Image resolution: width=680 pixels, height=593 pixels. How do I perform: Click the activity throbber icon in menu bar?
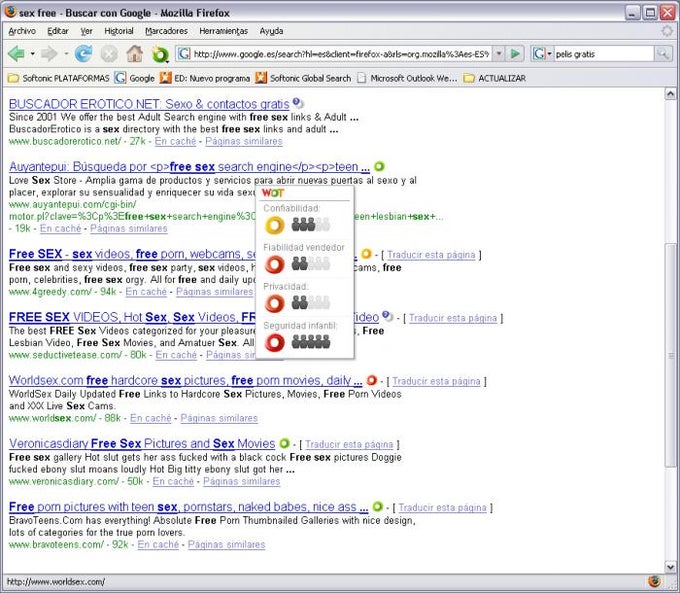tap(666, 31)
